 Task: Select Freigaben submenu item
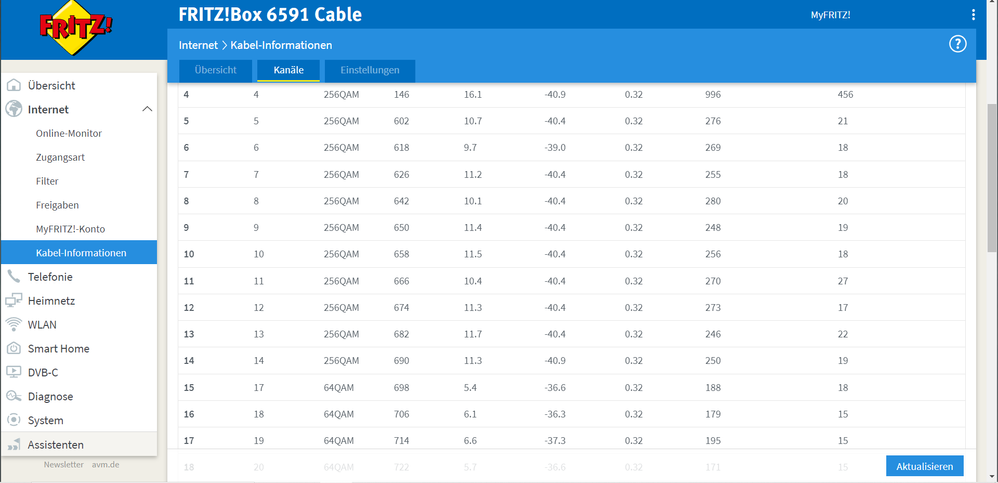[x=57, y=206]
